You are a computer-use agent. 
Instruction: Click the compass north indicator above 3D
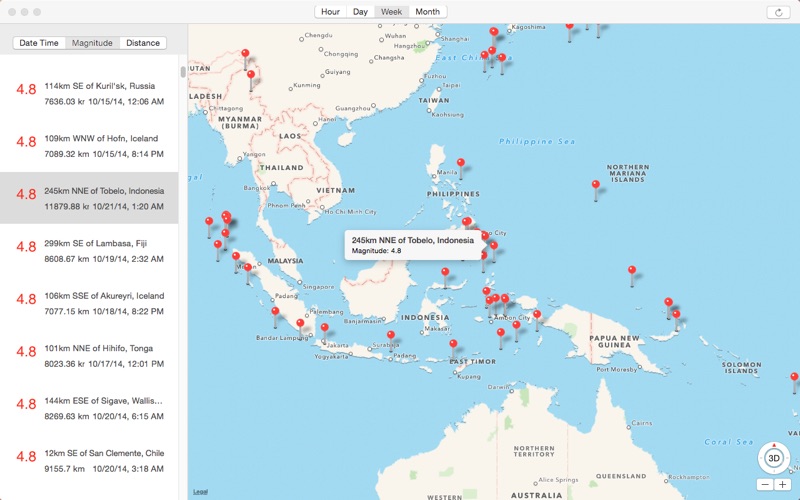(x=774, y=445)
